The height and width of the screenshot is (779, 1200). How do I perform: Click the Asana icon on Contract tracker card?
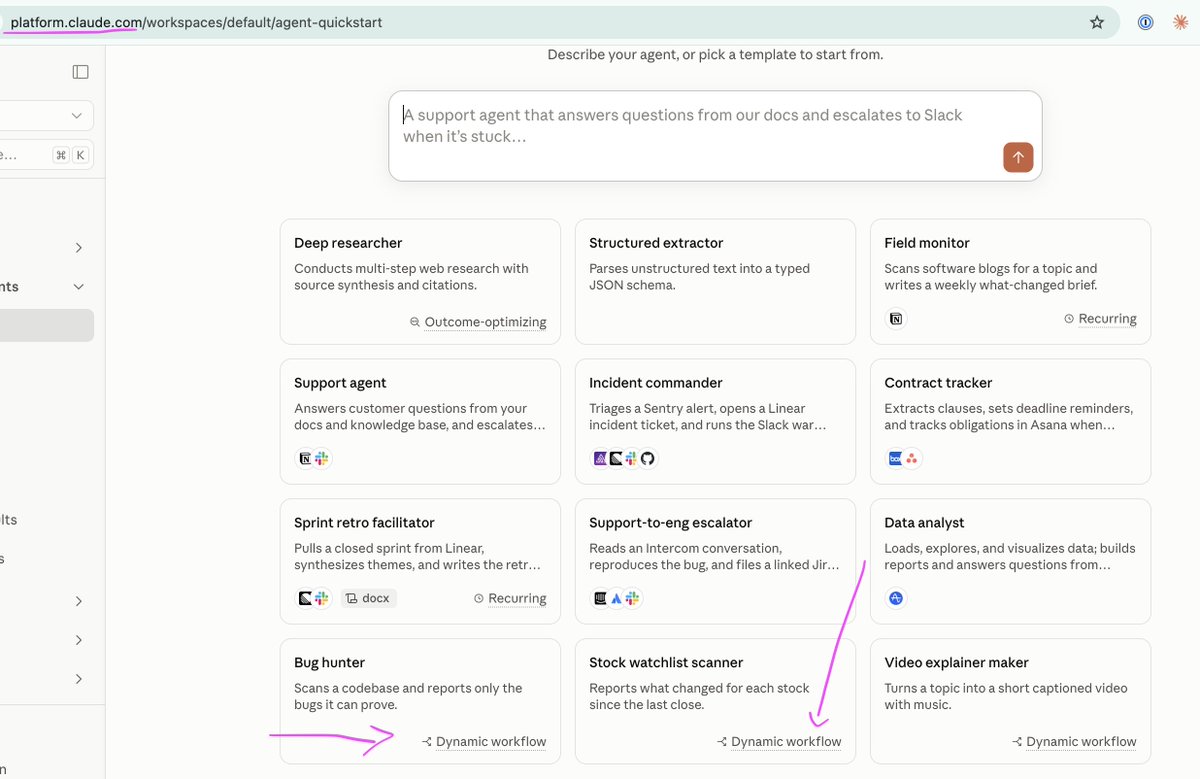coord(912,459)
